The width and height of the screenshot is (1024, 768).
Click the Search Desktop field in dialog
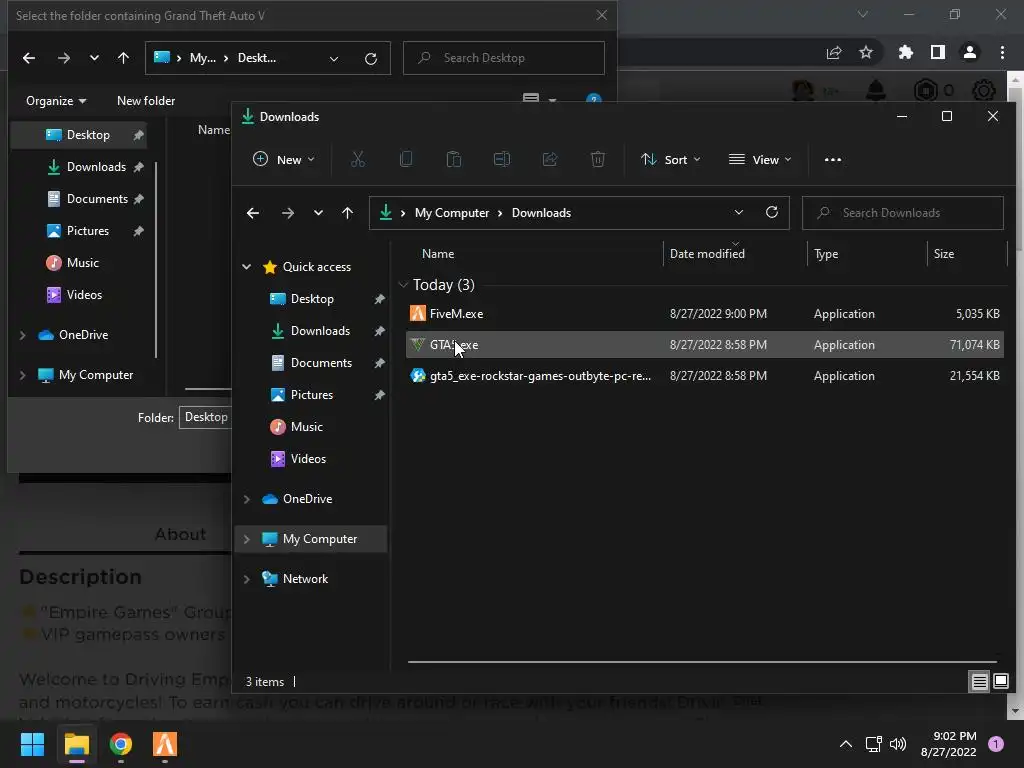tap(504, 58)
